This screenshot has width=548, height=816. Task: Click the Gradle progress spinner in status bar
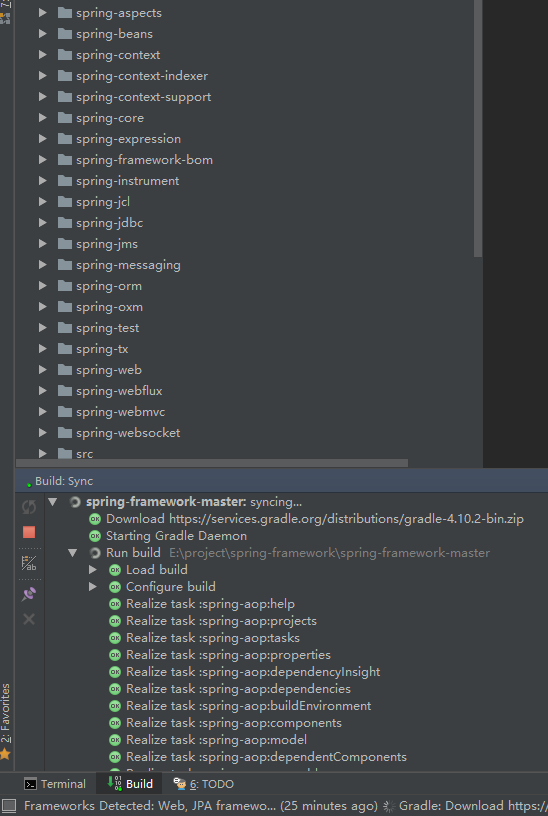pos(389,806)
